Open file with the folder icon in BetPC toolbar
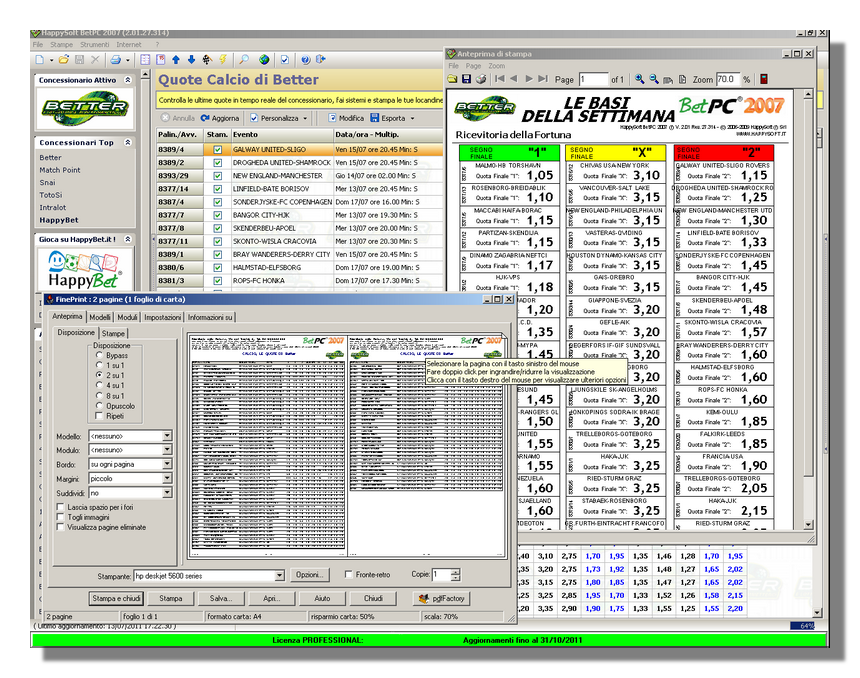This screenshot has width=860, height=678. point(64,59)
